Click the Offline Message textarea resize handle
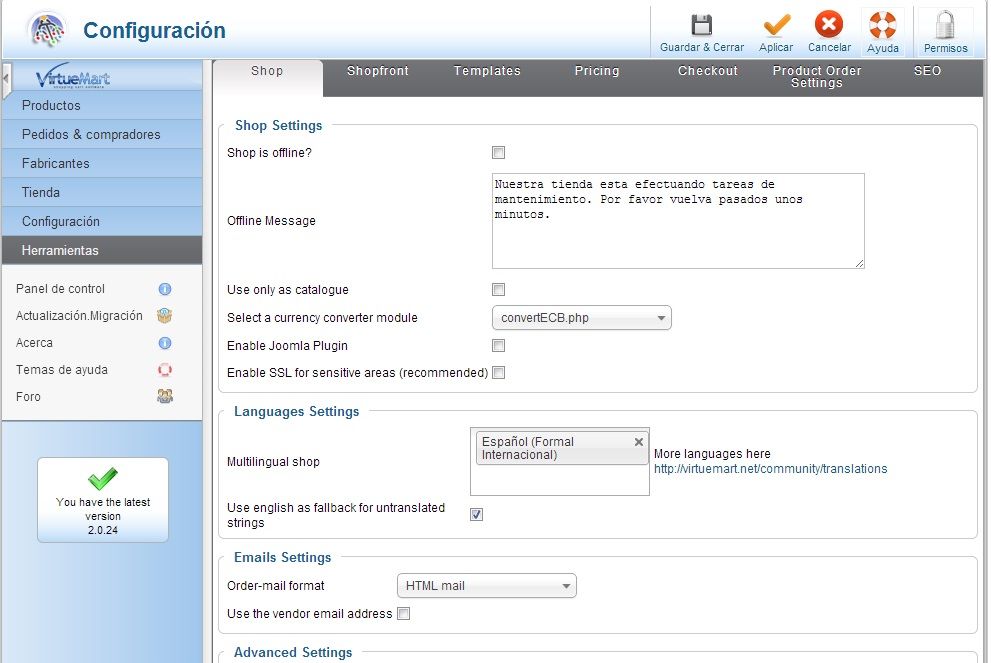991x663 pixels. coord(860,264)
